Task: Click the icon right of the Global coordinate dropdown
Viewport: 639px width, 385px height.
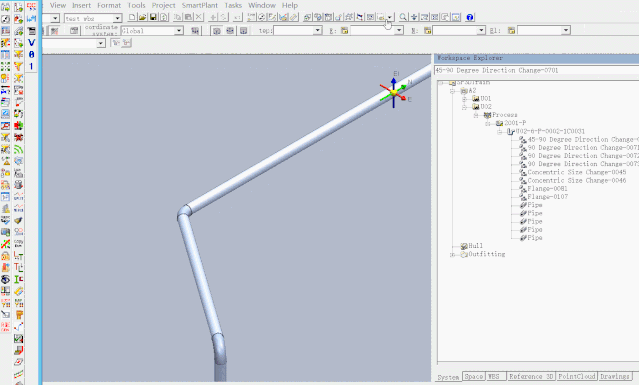Action: pyautogui.click(x=195, y=31)
